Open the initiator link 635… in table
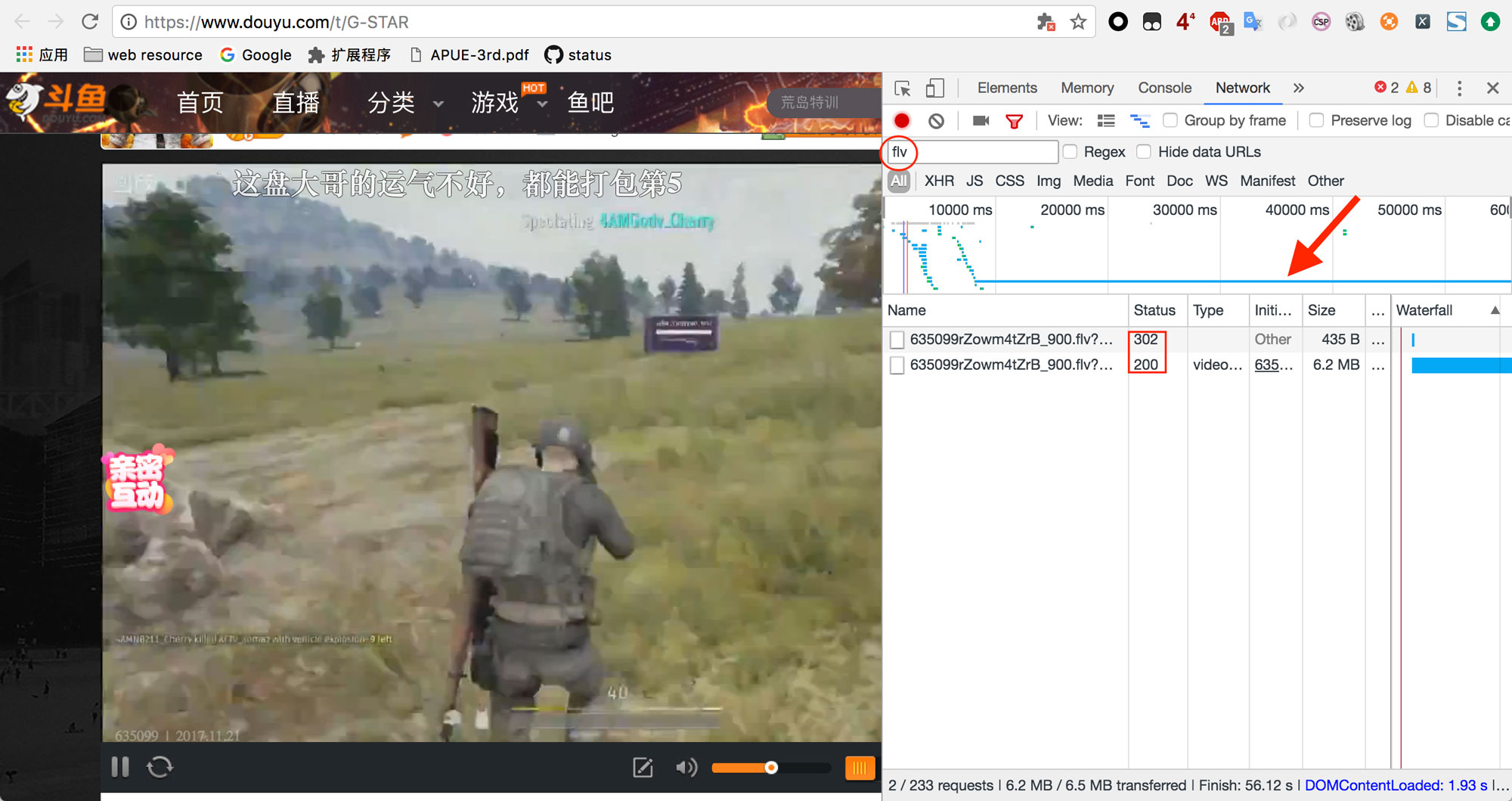1512x801 pixels. pos(1273,365)
